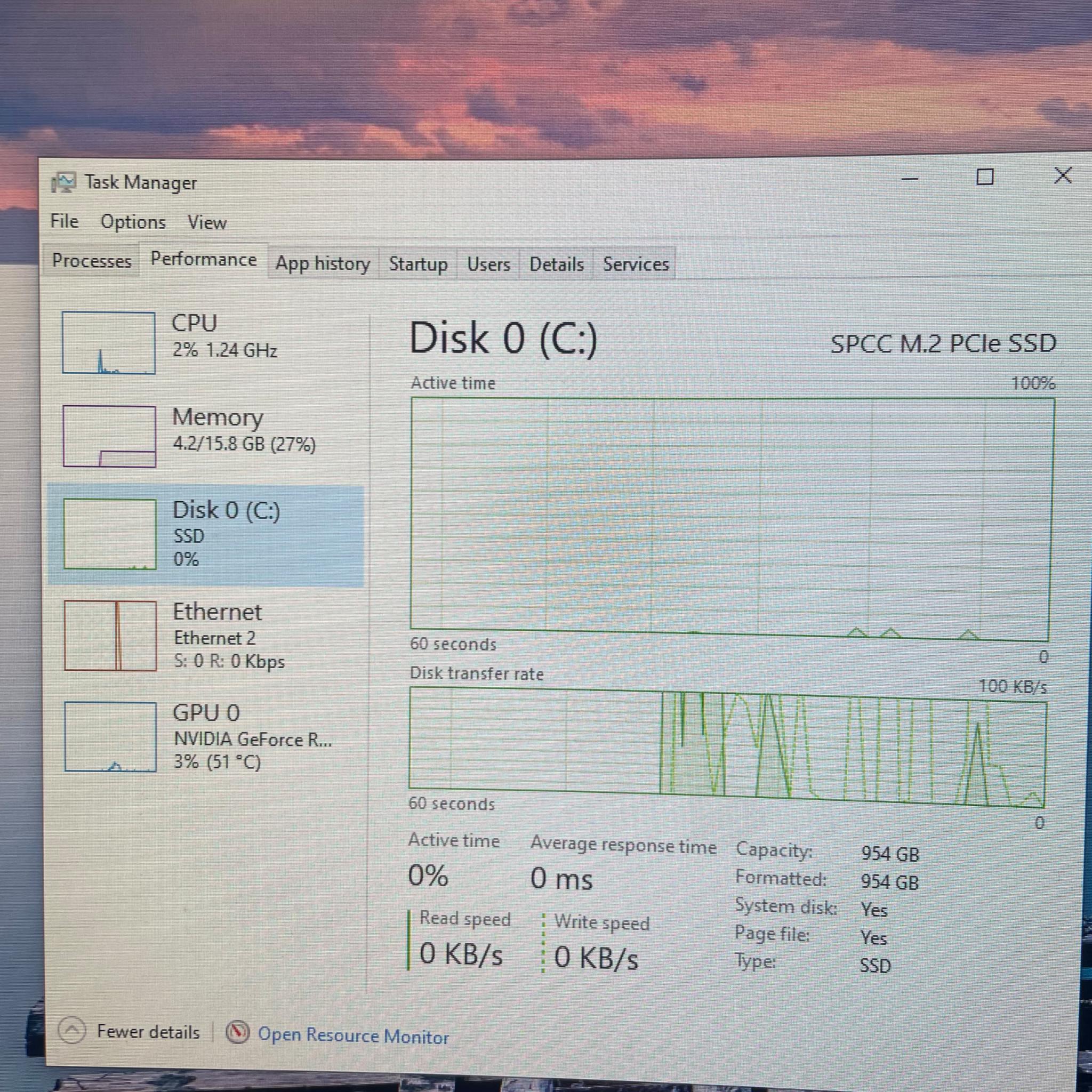Open the Details tab
Screen dimensions: 1092x1092
click(x=556, y=264)
